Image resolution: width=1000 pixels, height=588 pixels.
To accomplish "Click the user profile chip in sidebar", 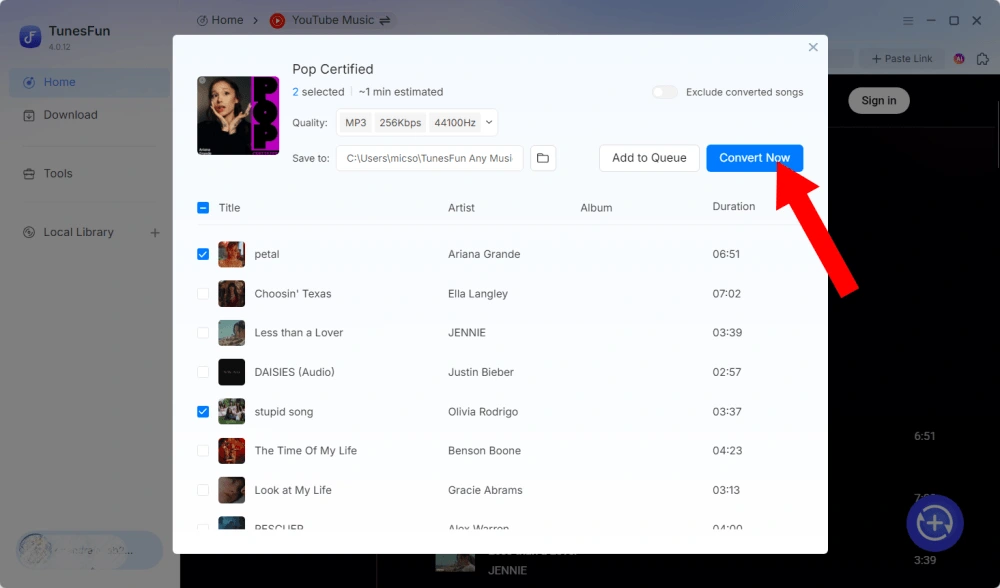I will pos(89,550).
